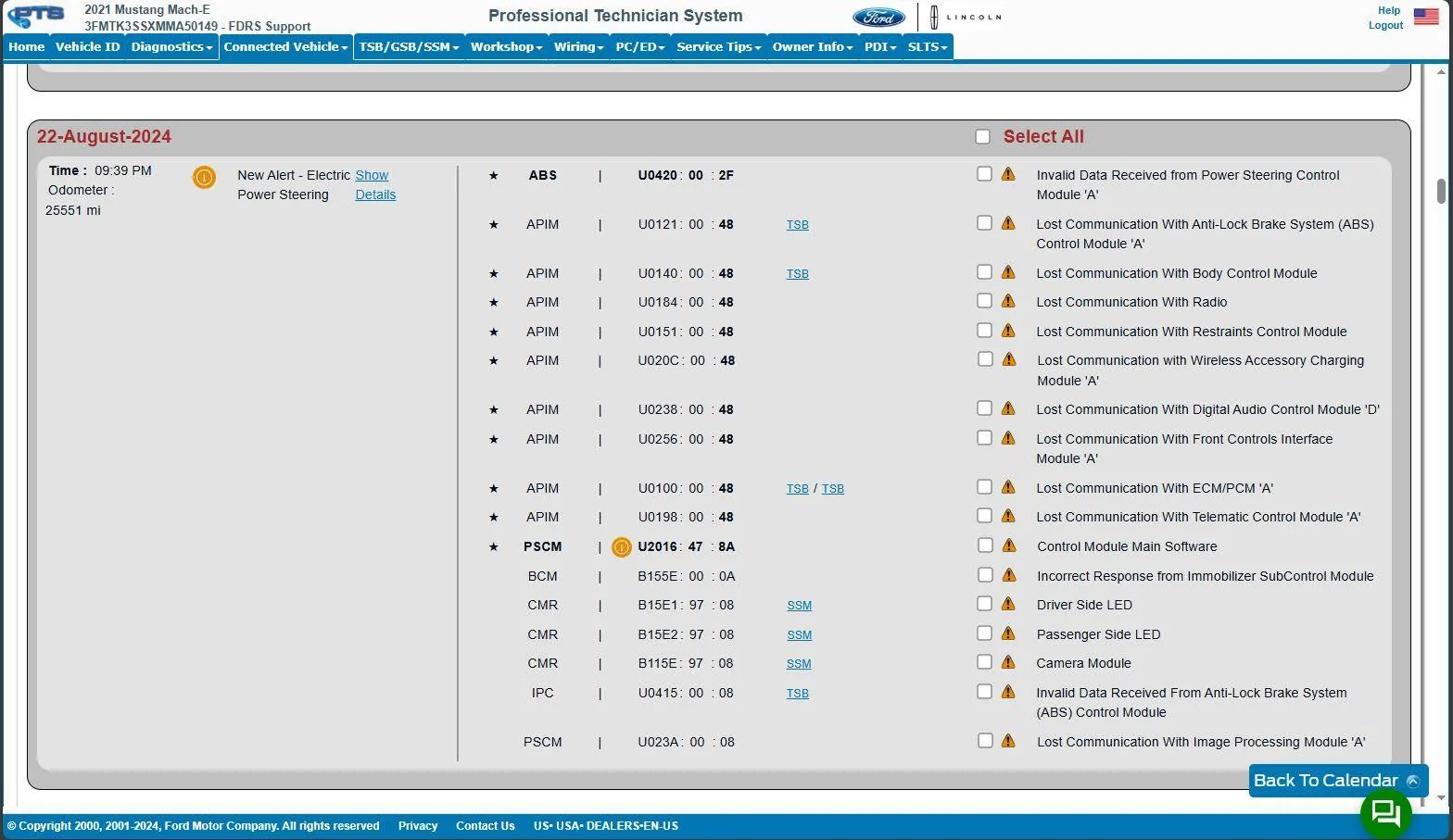The height and width of the screenshot is (840, 1453).
Task: Tick checkbox for Lost Communication With Radio
Action: pyautogui.click(x=984, y=301)
